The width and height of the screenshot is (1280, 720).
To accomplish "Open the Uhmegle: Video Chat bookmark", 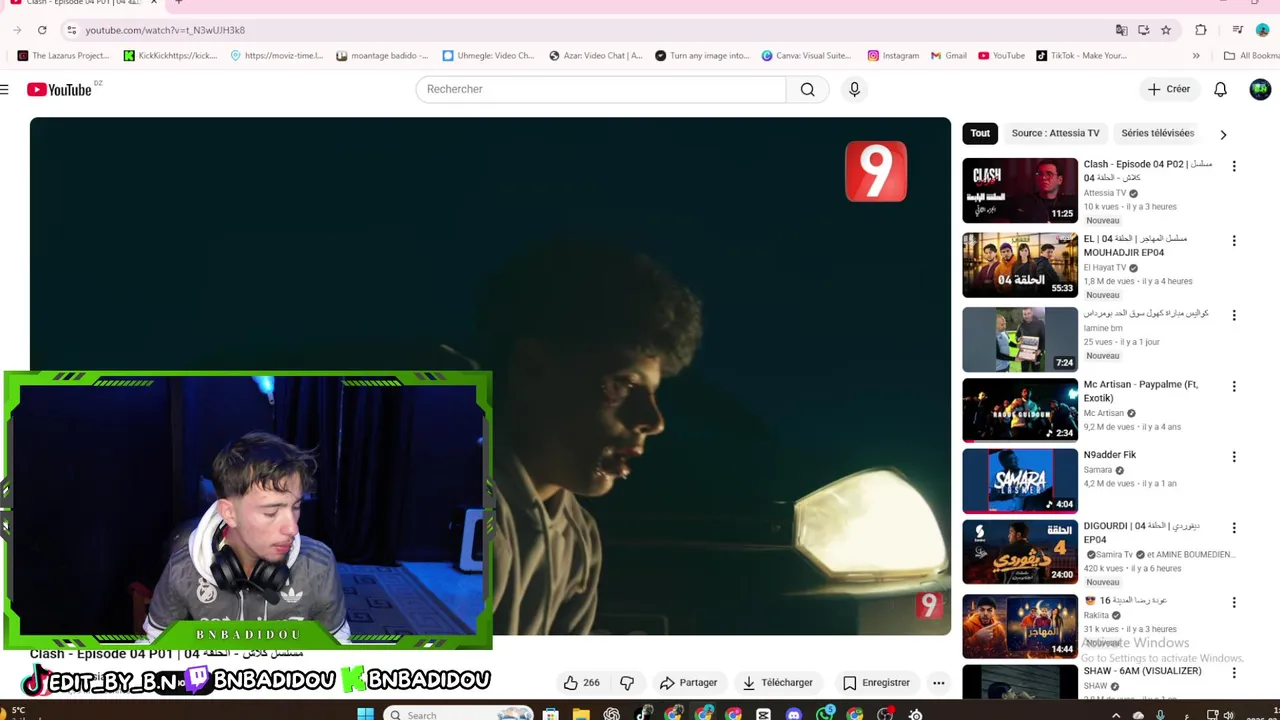I will (489, 56).
